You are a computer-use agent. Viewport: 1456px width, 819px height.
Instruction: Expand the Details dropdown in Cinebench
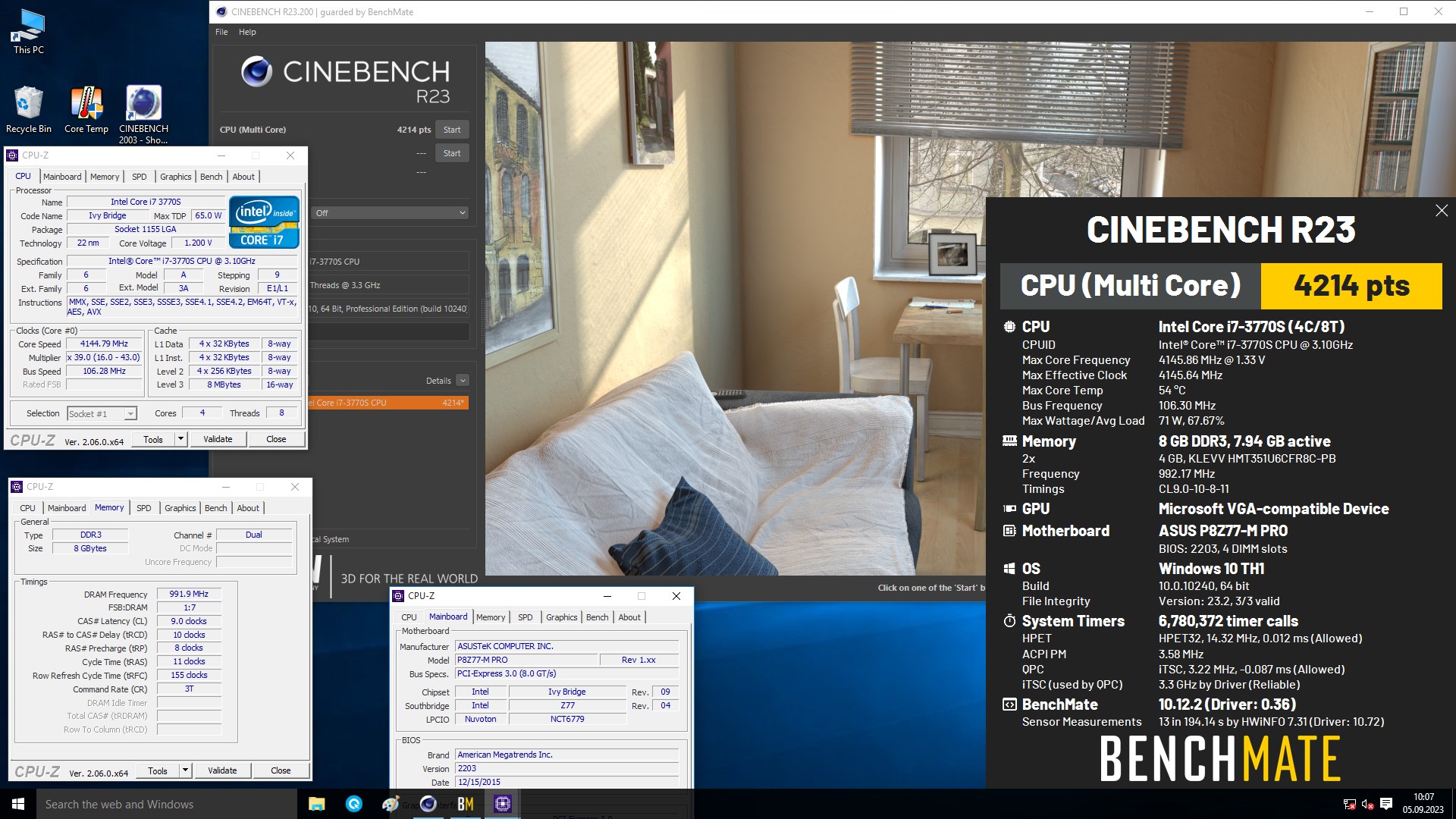463,381
